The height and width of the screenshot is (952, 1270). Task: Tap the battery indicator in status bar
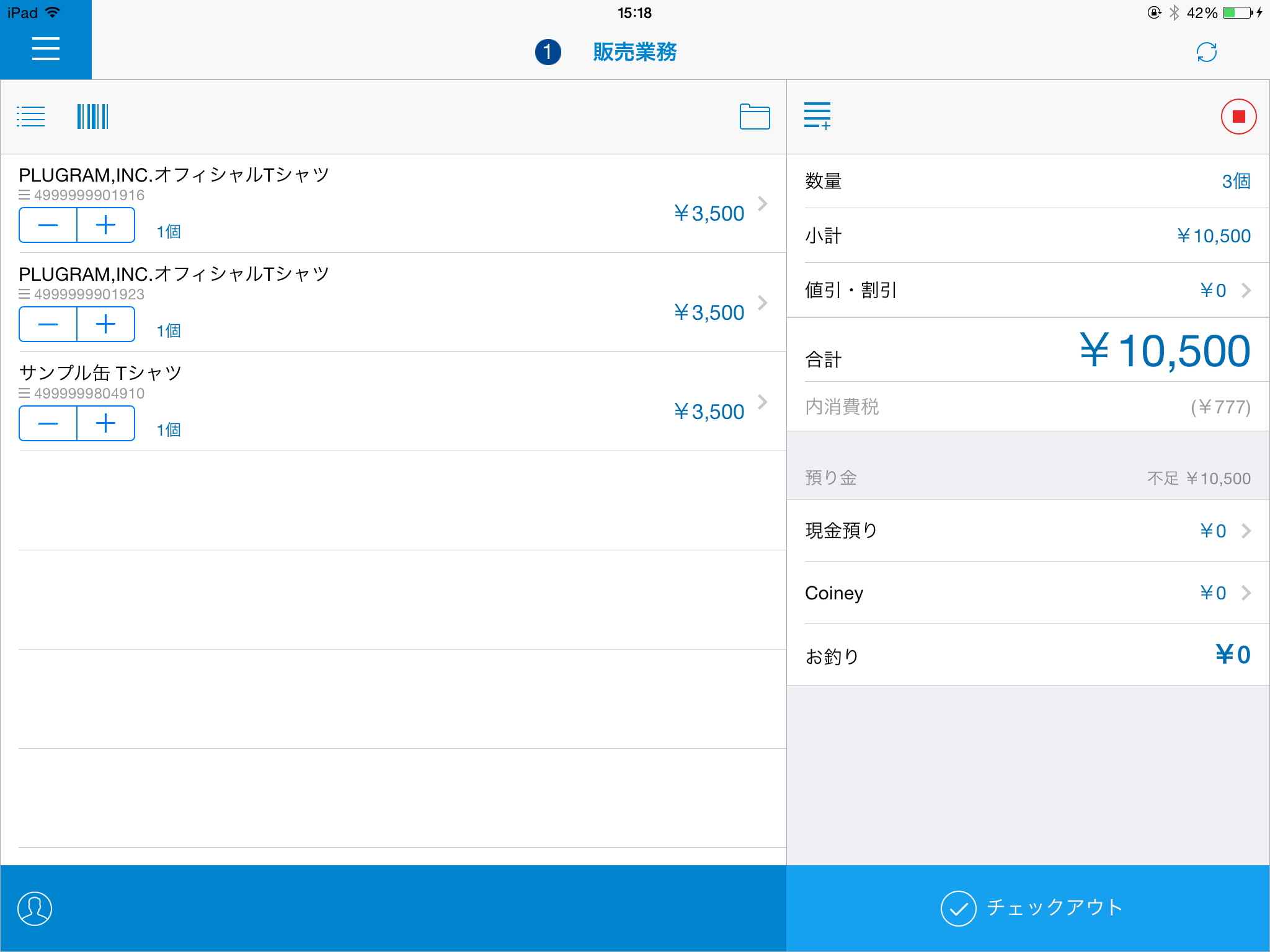1238,12
